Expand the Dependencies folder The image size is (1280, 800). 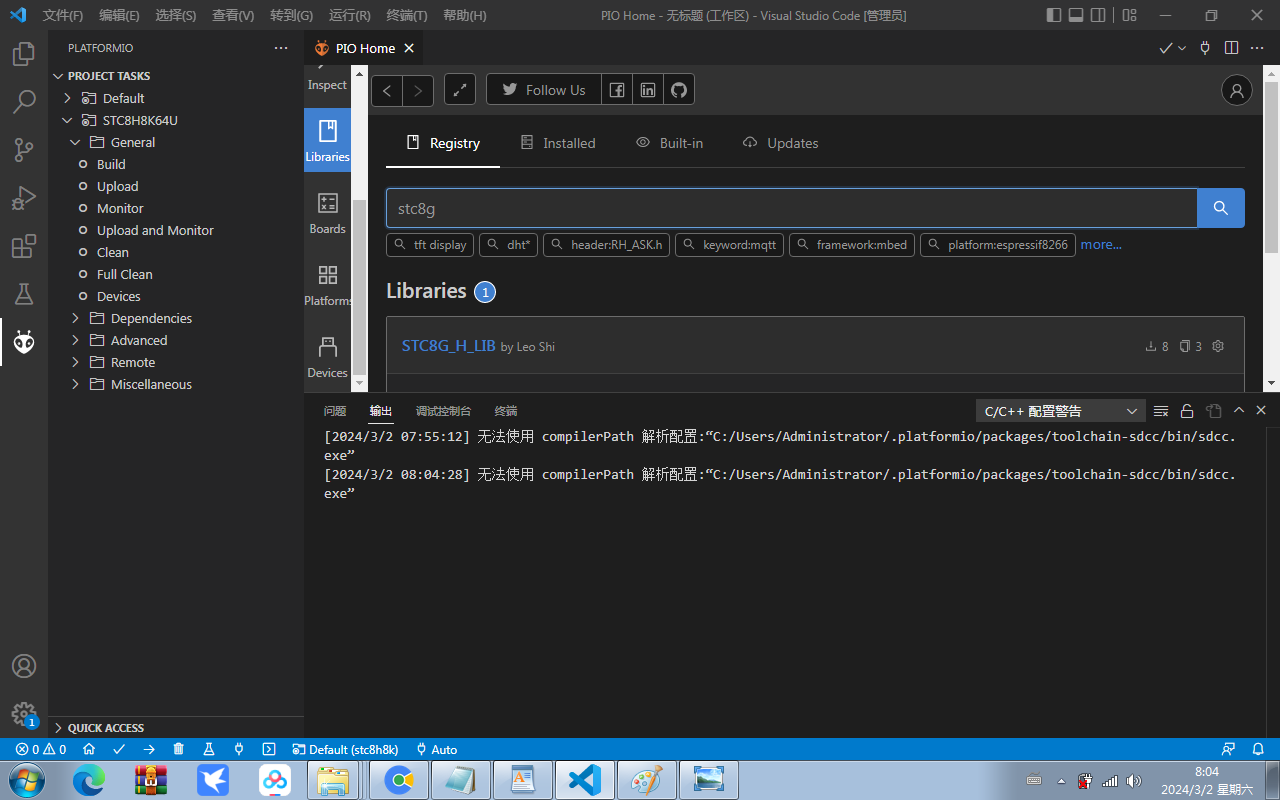(75, 318)
